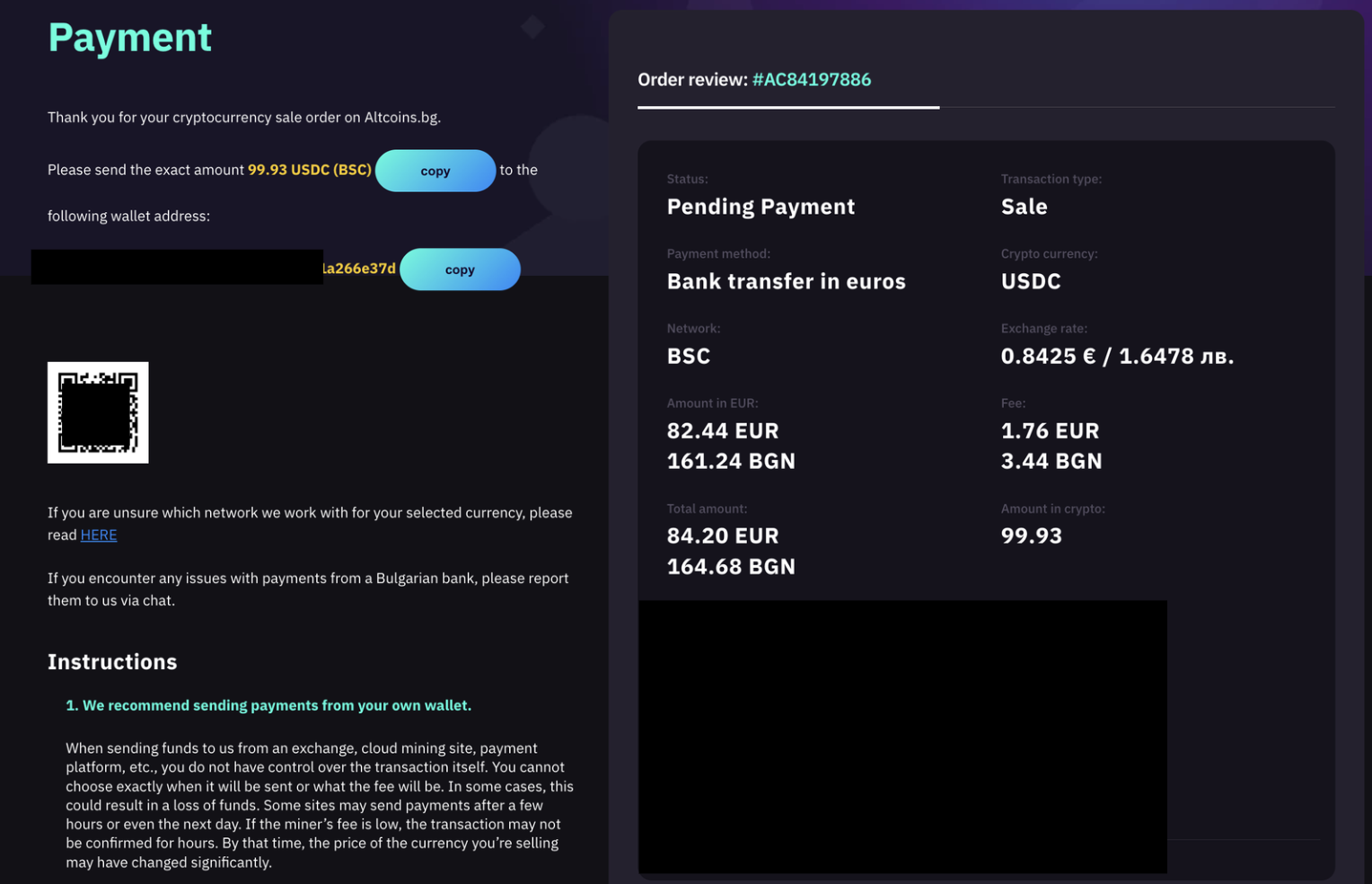The height and width of the screenshot is (884, 1372).
Task: Click the USDC crypto currency value
Action: (1031, 281)
